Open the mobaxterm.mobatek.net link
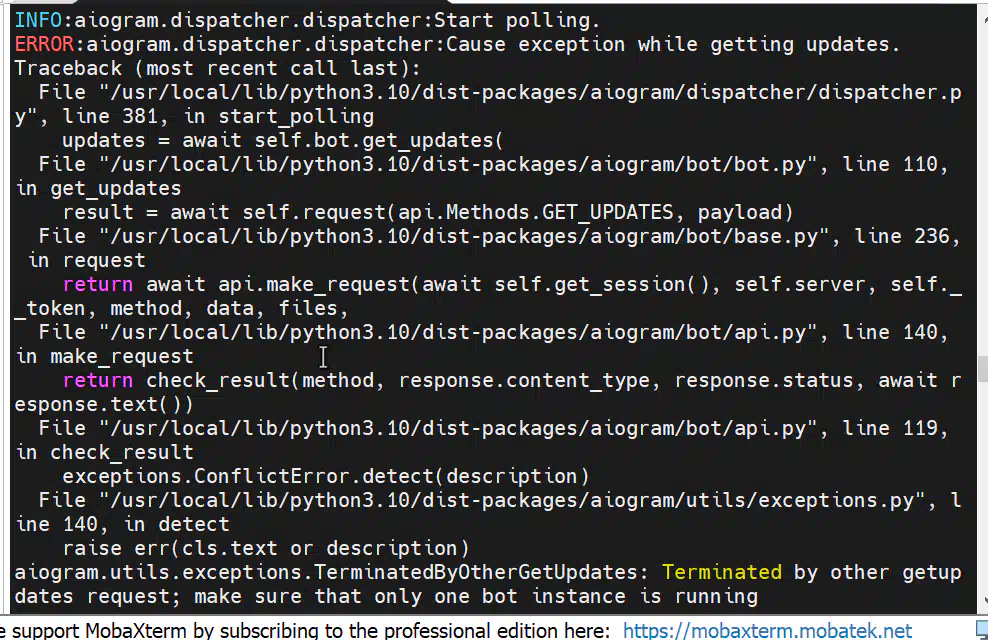Screen dimensions: 988x640 tap(767, 630)
